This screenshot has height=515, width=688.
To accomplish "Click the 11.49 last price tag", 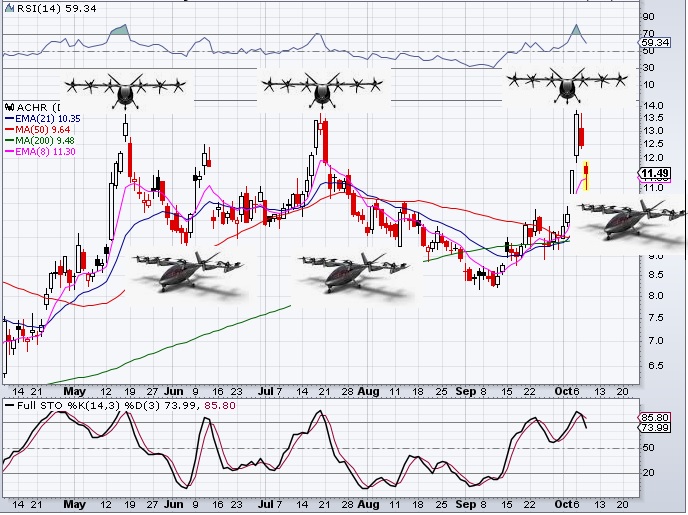I will (x=654, y=173).
